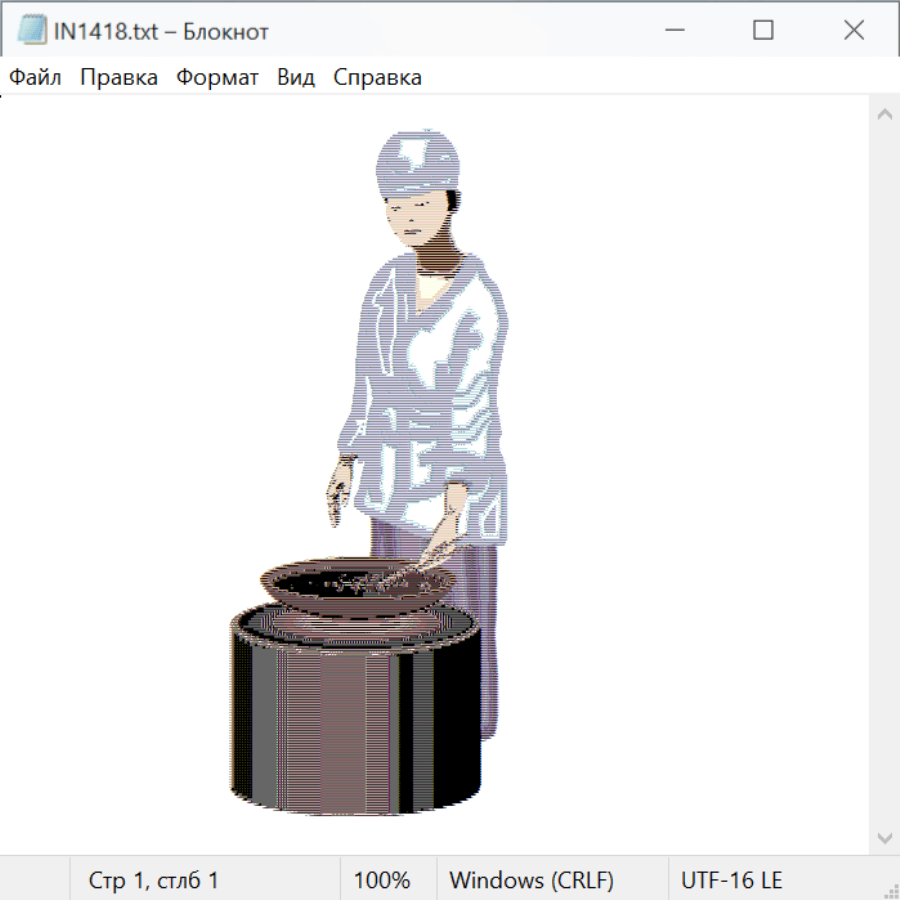Open the Справка menu
900x900 pixels.
pyautogui.click(x=377, y=78)
